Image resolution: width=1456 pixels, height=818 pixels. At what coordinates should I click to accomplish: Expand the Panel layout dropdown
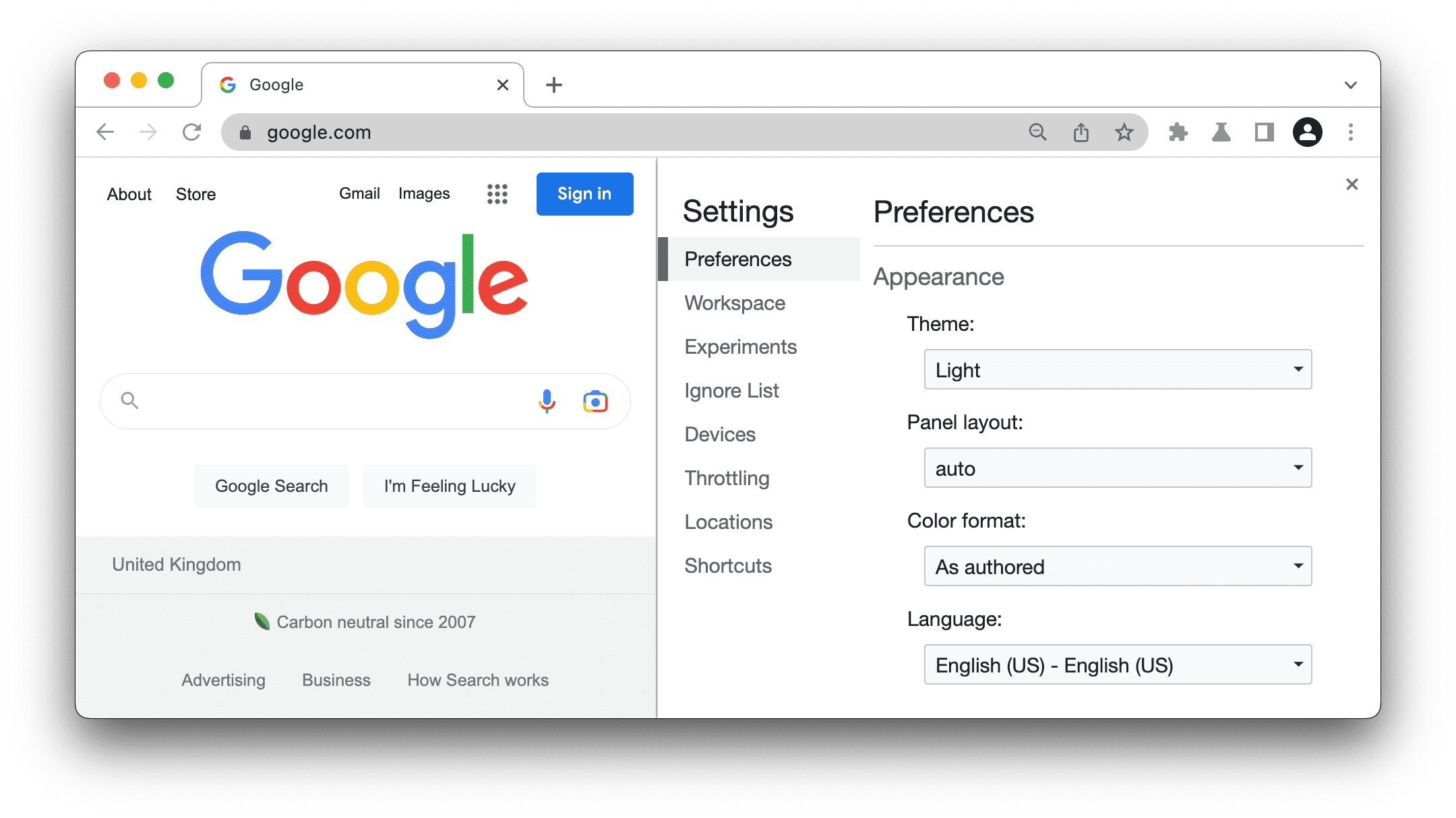[x=1116, y=467]
